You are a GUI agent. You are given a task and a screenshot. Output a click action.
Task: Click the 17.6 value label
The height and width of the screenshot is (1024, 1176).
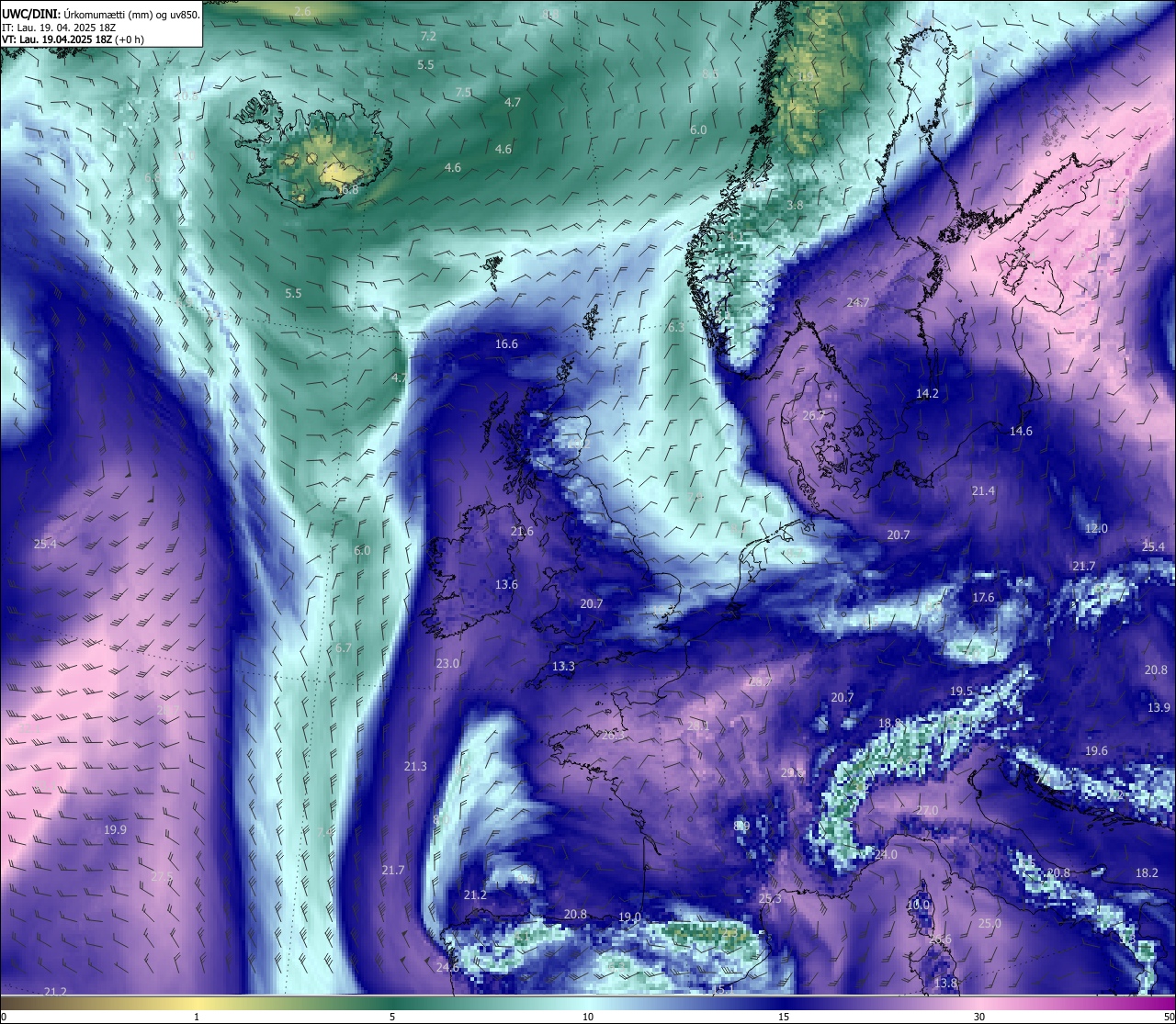pos(983,597)
